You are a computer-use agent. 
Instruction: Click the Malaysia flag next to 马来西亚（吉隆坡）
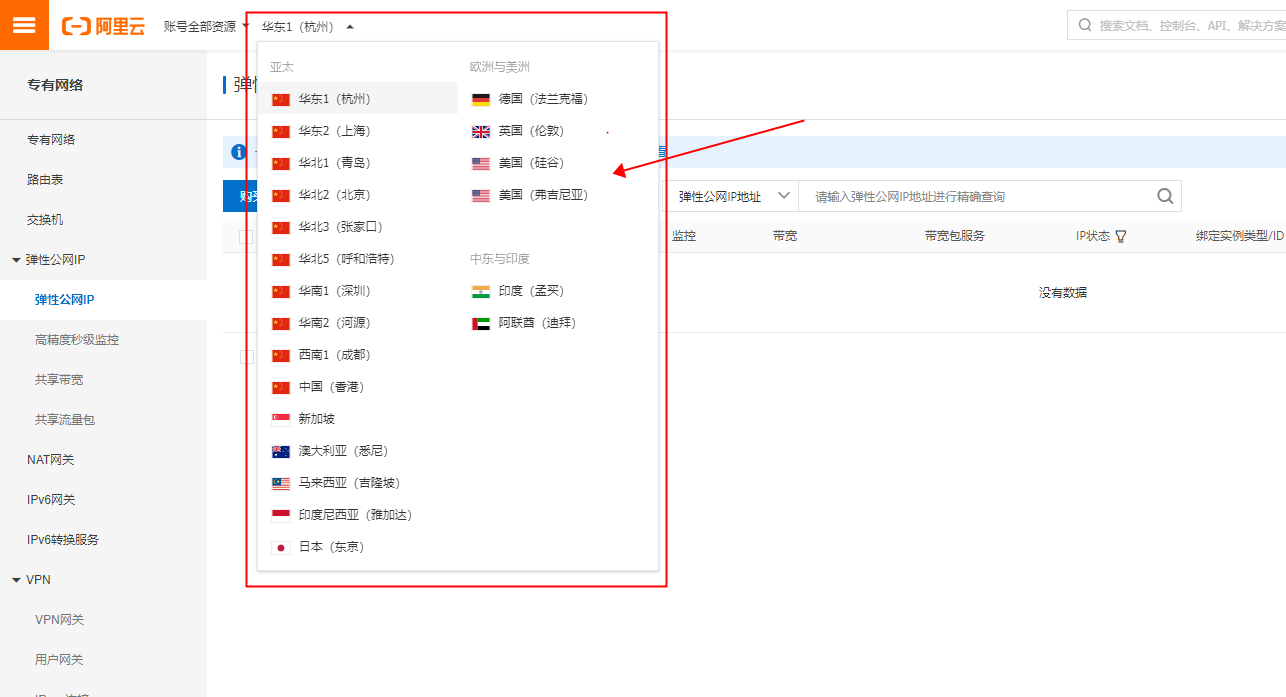click(x=280, y=483)
